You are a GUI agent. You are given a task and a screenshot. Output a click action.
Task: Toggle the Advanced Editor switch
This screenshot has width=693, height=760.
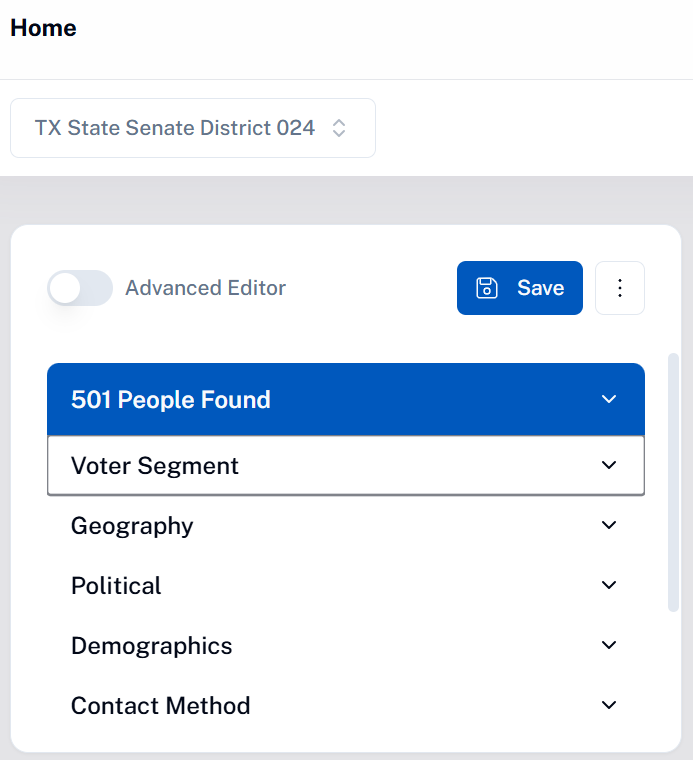(80, 288)
